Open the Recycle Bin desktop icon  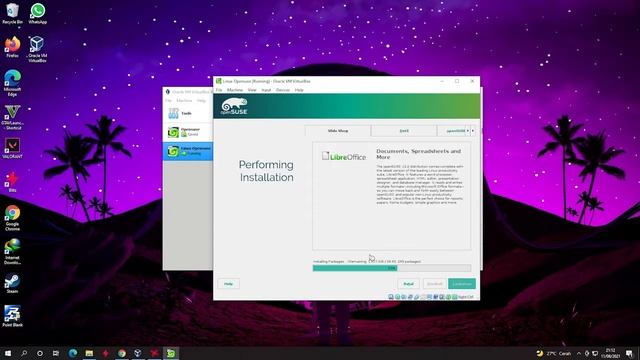coord(12,13)
